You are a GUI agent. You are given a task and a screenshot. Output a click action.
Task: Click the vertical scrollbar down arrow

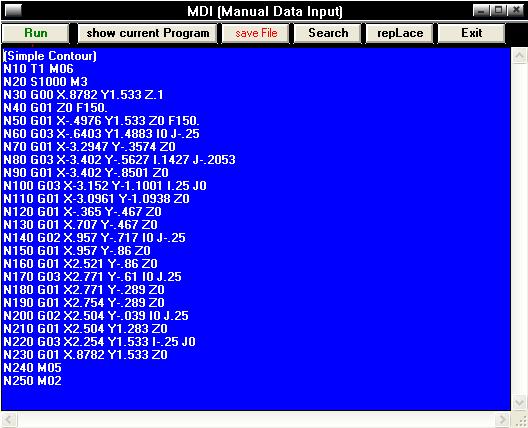click(519, 402)
